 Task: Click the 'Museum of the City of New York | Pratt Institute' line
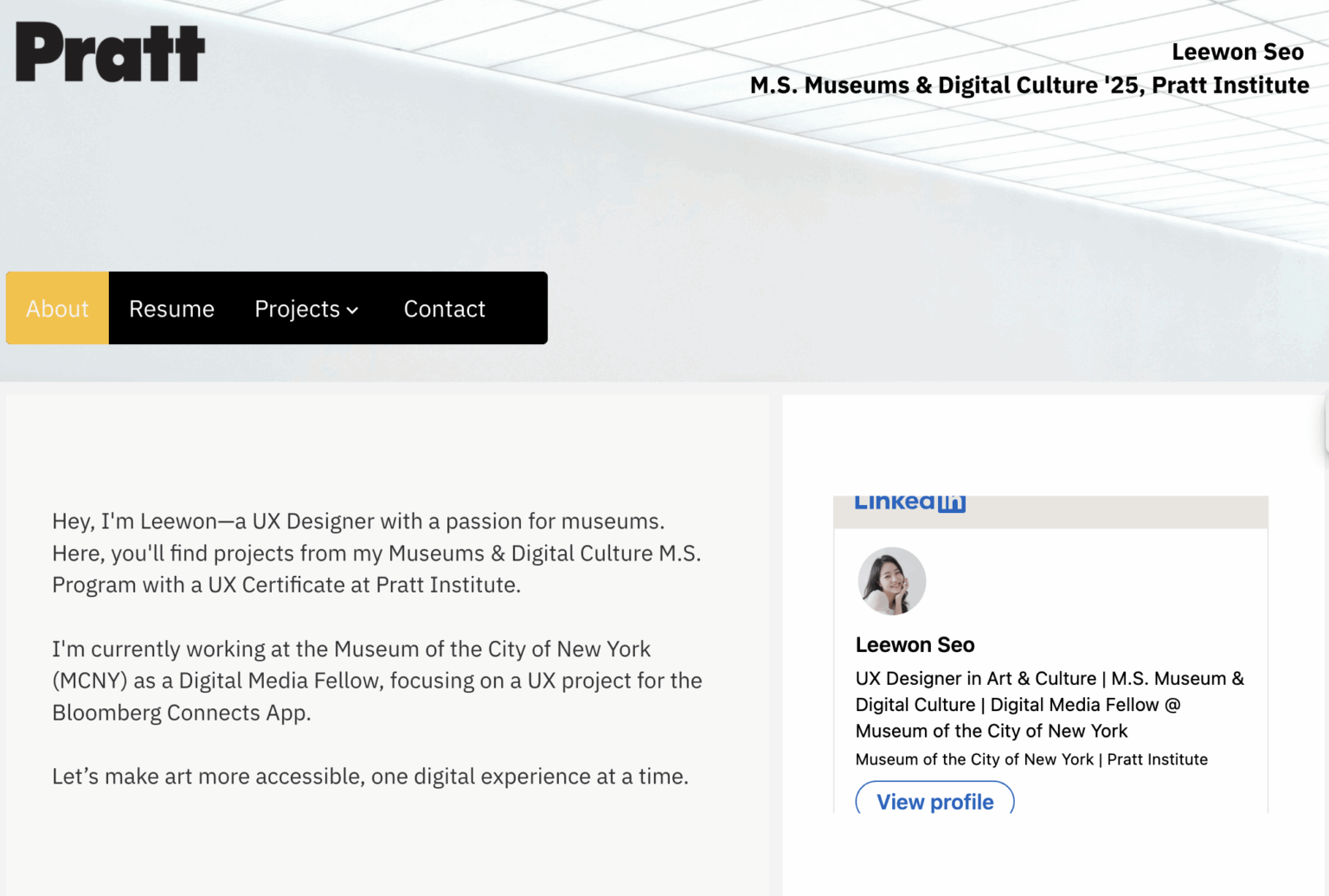[x=1030, y=759]
